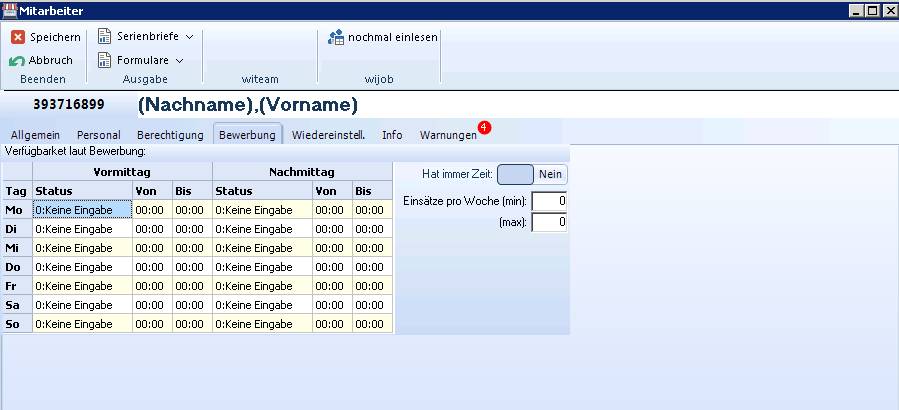Click Sunday Vormittag Von time cell

[153, 323]
